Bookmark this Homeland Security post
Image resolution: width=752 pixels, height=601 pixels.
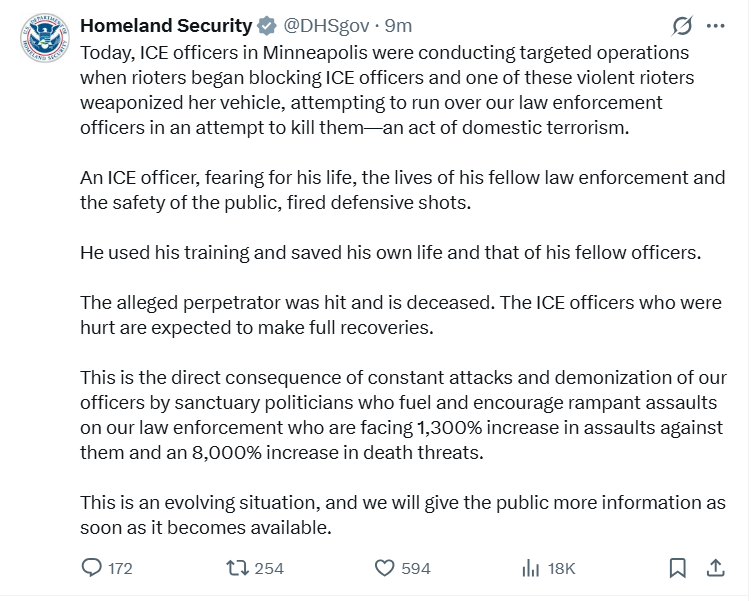(677, 567)
